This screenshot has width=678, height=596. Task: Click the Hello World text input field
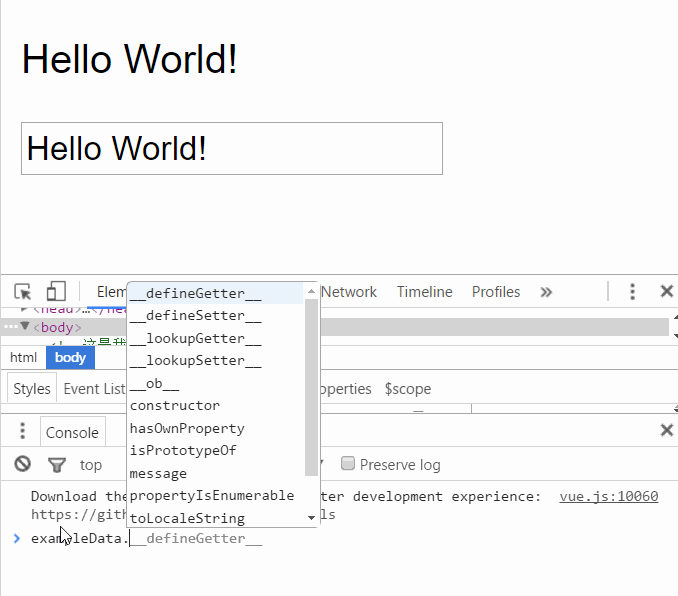click(x=231, y=149)
